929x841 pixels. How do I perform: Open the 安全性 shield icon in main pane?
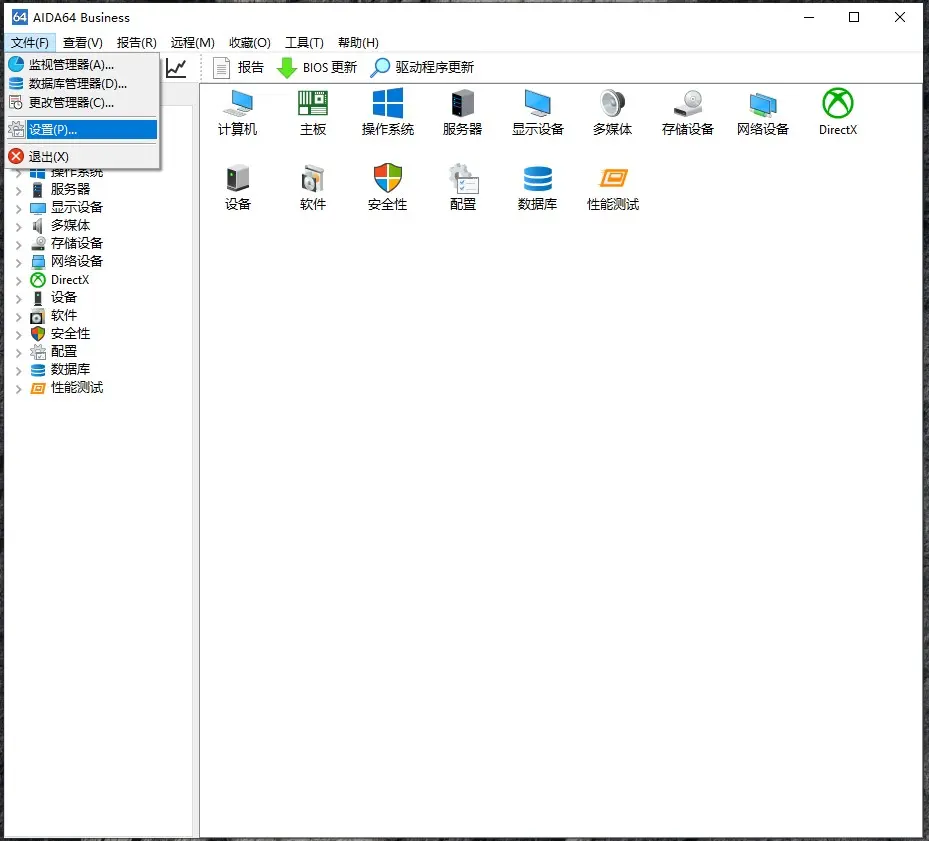pyautogui.click(x=387, y=187)
